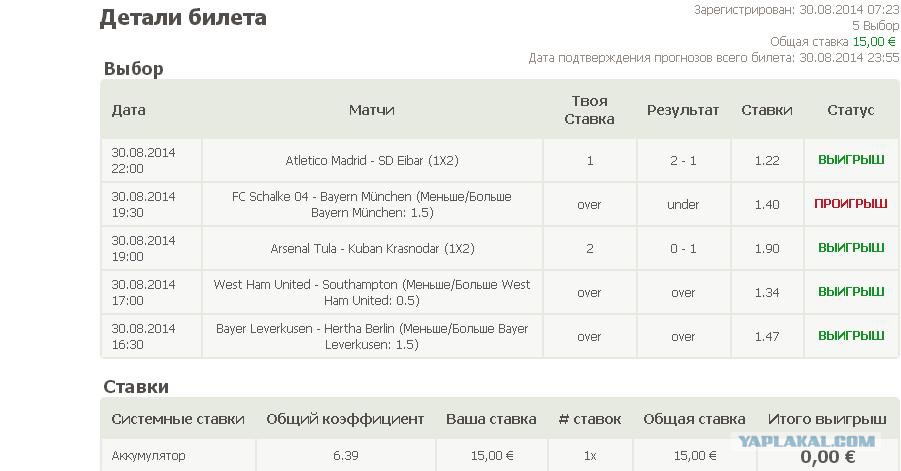
Task: Click the Atletico Madrid - SD Eibar match
Action: (x=372, y=160)
